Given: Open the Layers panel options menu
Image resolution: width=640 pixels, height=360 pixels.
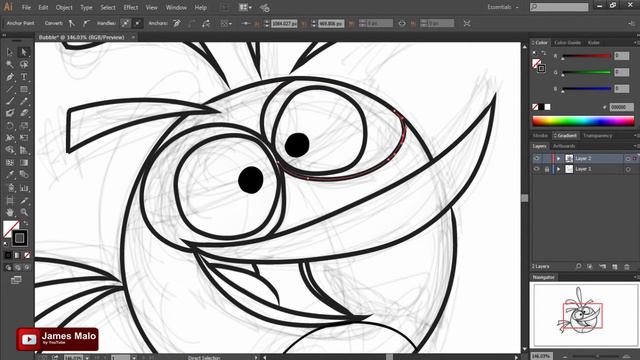Looking at the screenshot, I should [x=636, y=146].
